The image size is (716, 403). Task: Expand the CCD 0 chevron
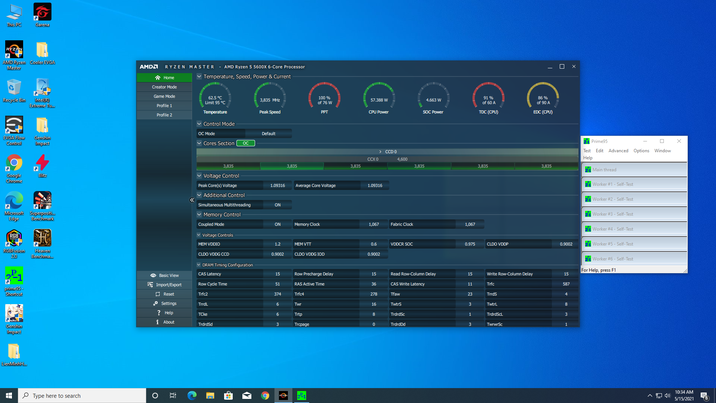(x=380, y=152)
